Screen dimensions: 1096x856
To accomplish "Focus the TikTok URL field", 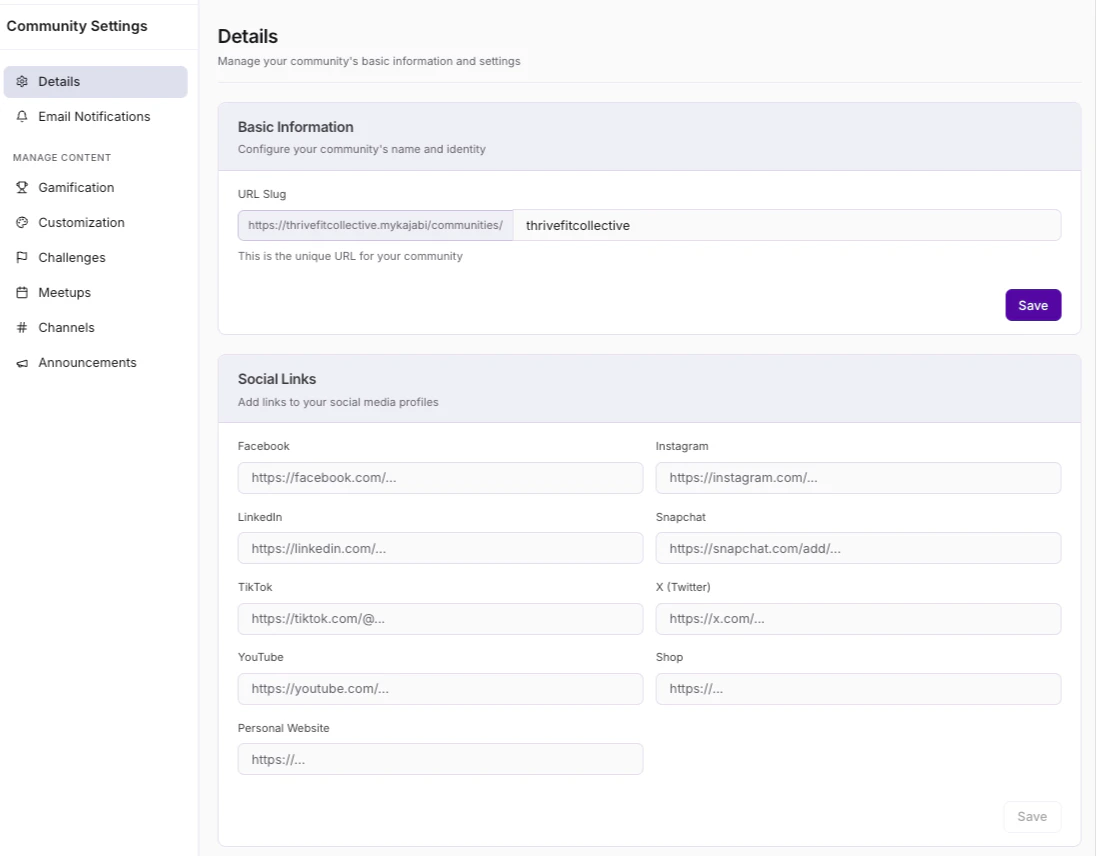I will [x=440, y=619].
